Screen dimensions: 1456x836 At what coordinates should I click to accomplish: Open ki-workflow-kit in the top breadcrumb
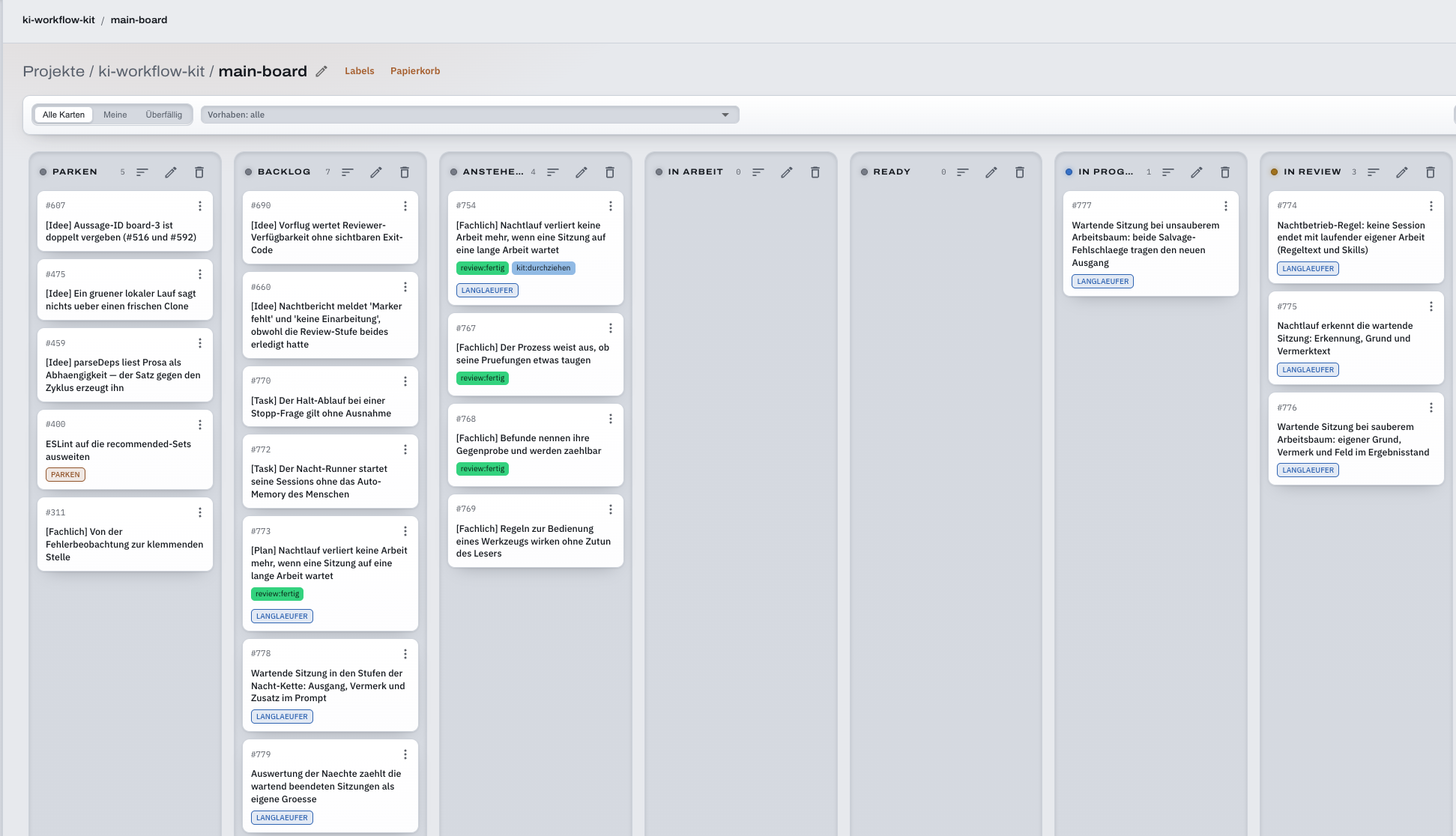click(x=58, y=20)
